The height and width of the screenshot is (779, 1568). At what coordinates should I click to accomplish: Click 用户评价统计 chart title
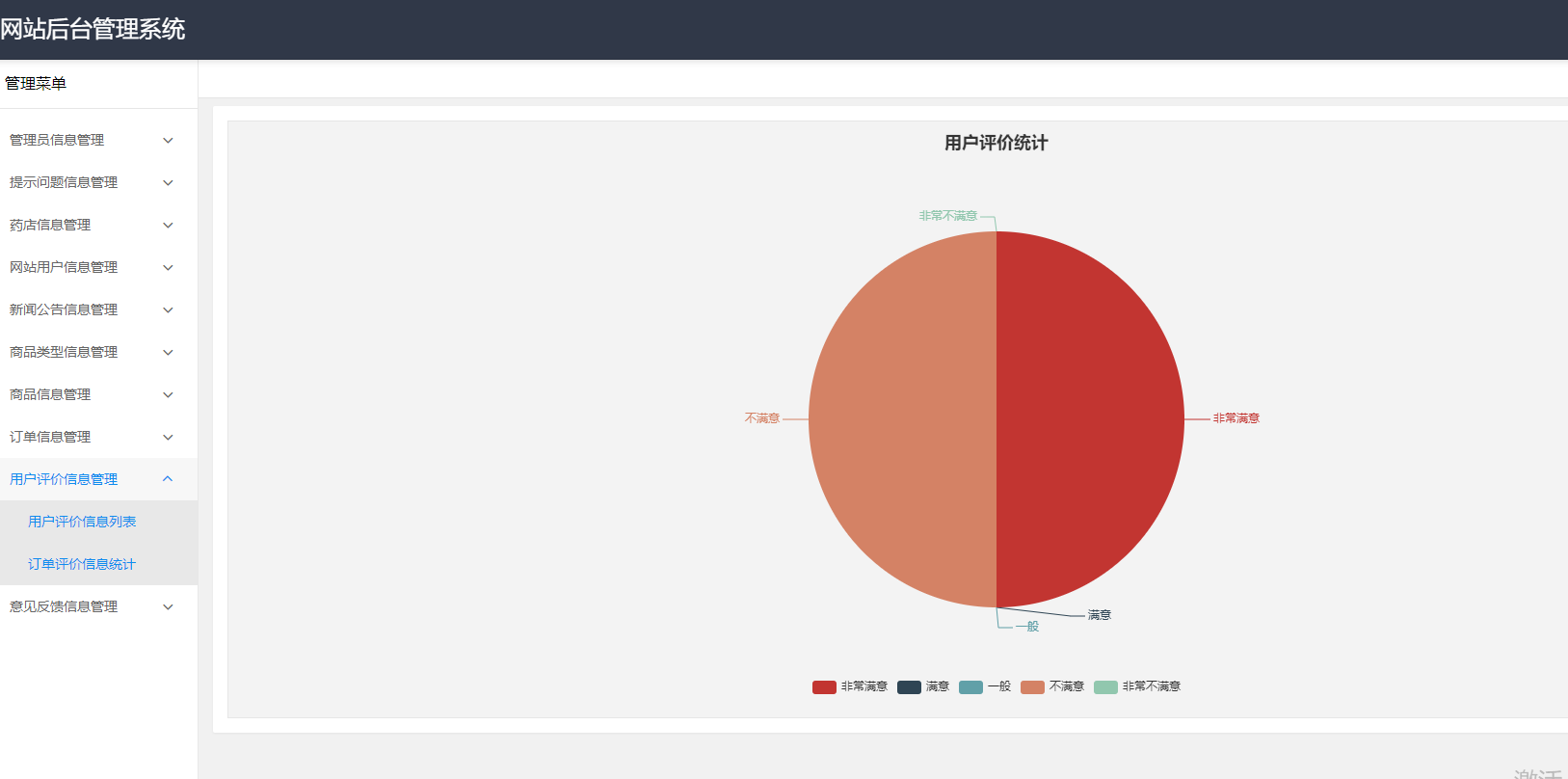(997, 143)
